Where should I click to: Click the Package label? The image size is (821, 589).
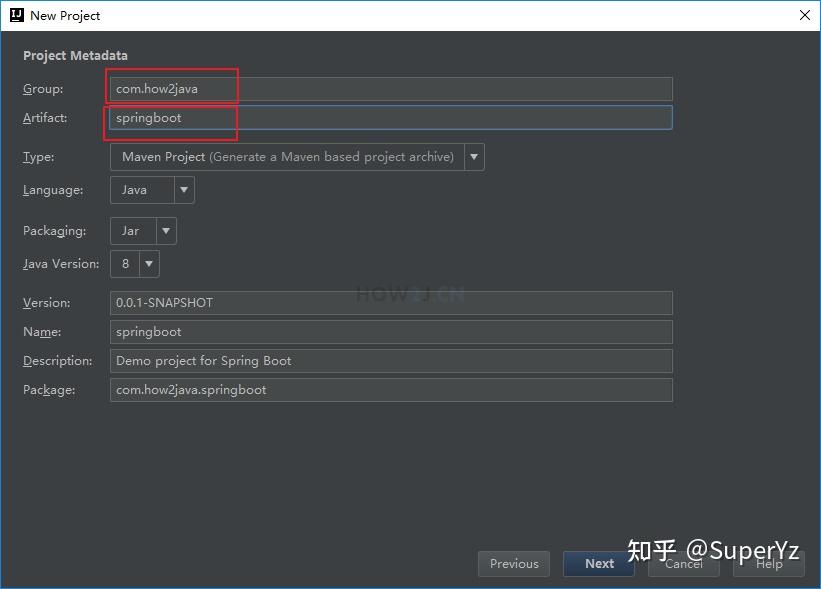click(x=49, y=391)
